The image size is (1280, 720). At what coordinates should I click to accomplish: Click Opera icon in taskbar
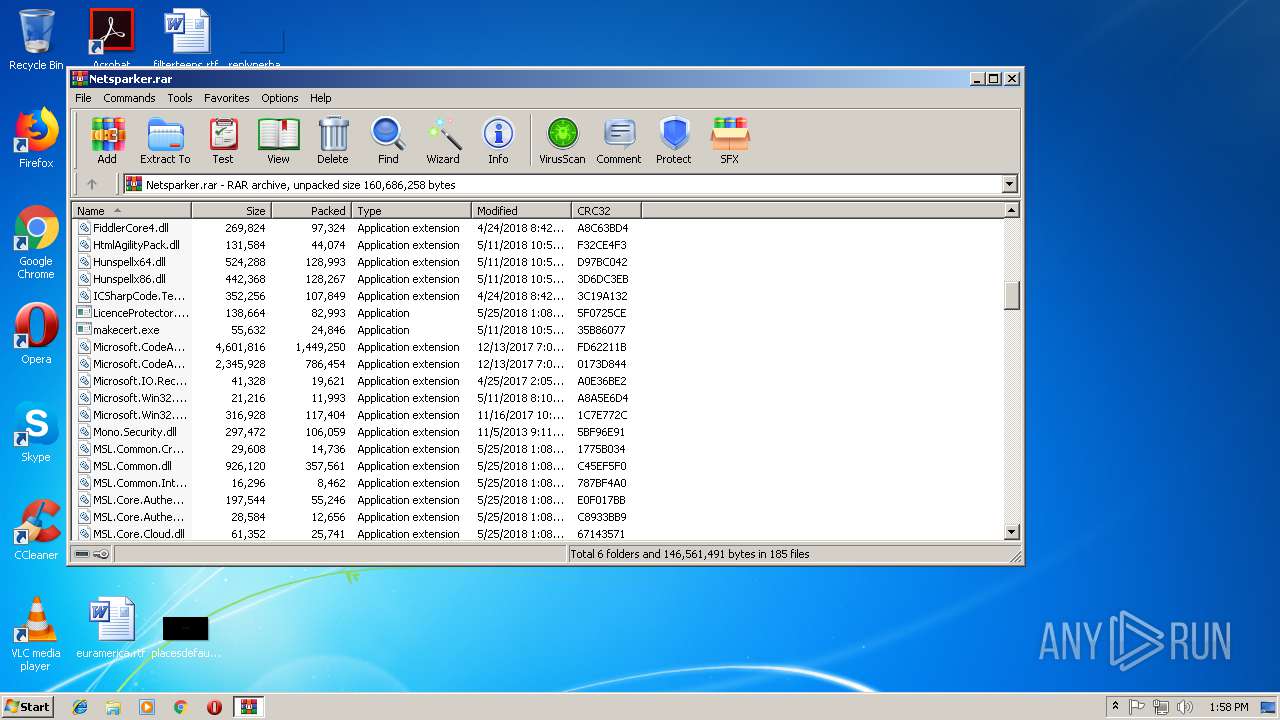point(214,707)
